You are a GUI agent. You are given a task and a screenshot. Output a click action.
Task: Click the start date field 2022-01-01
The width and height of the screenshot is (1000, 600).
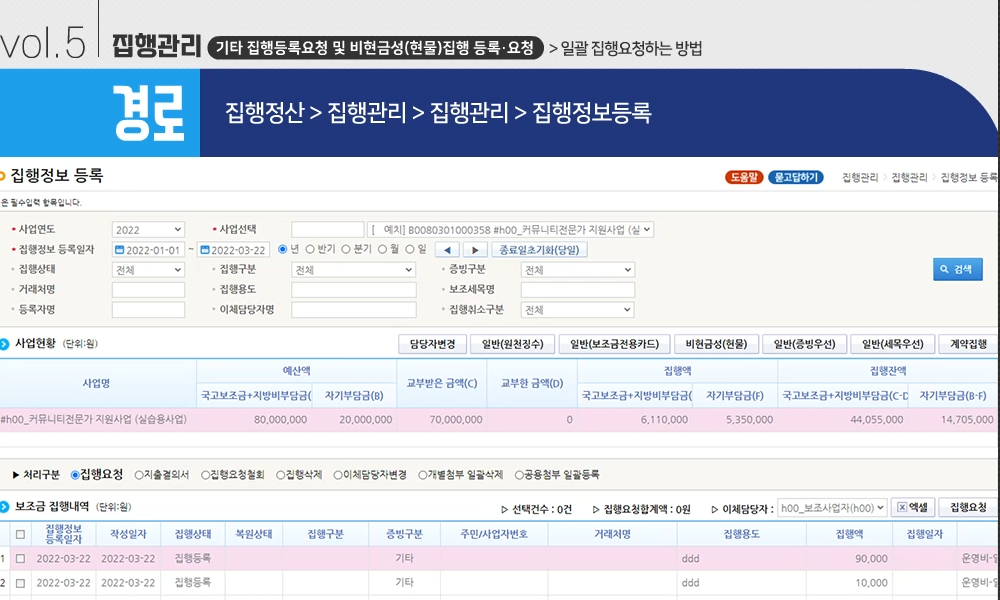[x=149, y=250]
